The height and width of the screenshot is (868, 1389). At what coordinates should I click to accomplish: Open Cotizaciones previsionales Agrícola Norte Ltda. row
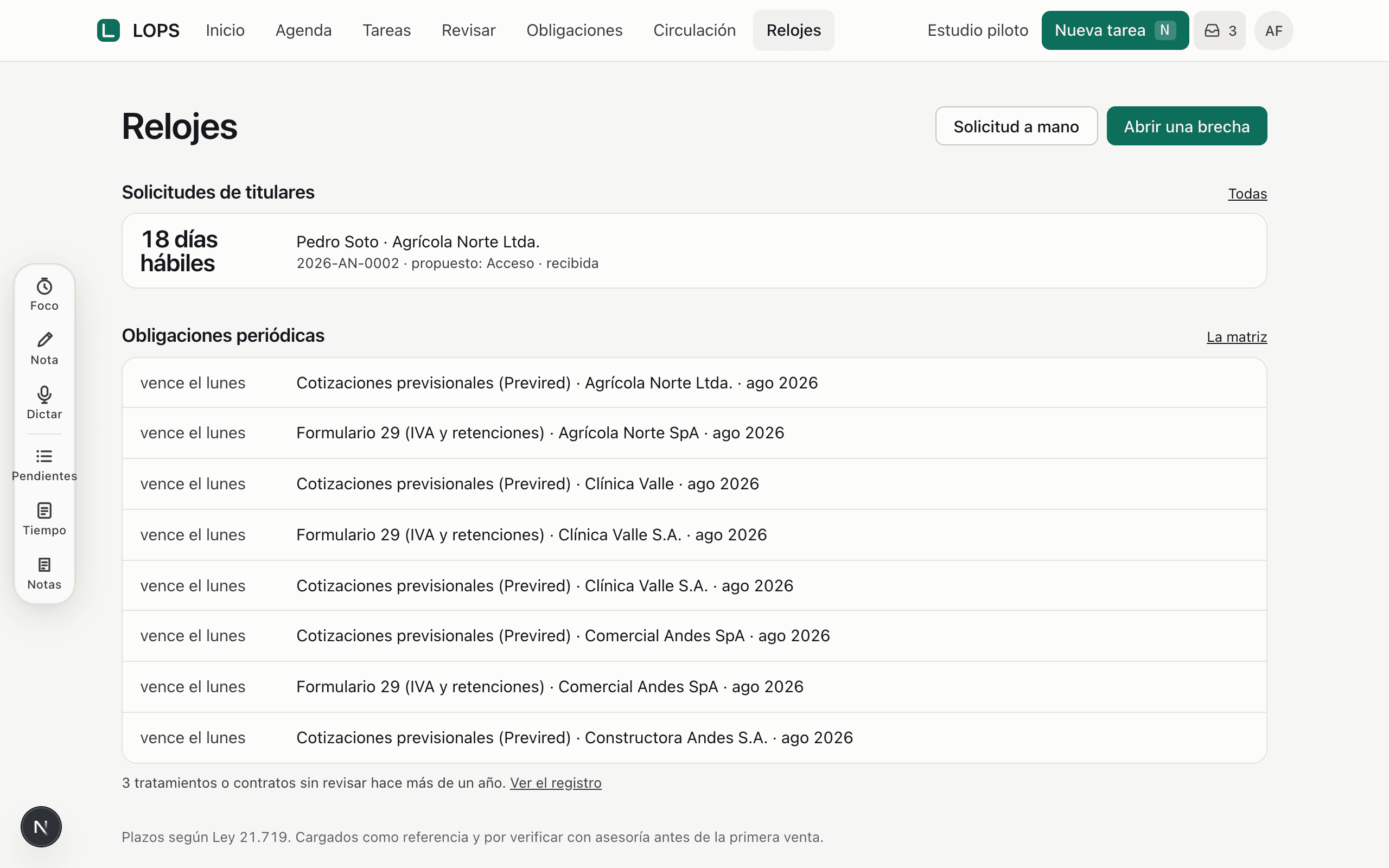coord(694,383)
